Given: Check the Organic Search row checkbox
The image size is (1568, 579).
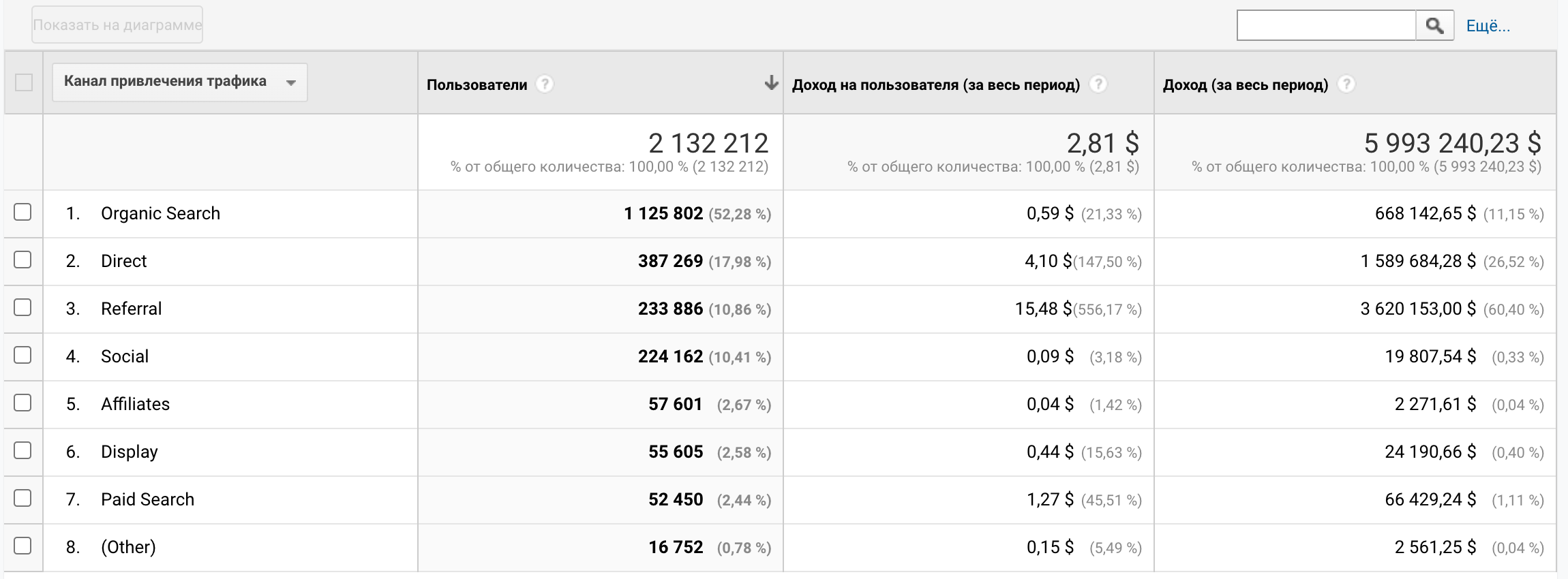Looking at the screenshot, I should click(x=22, y=212).
